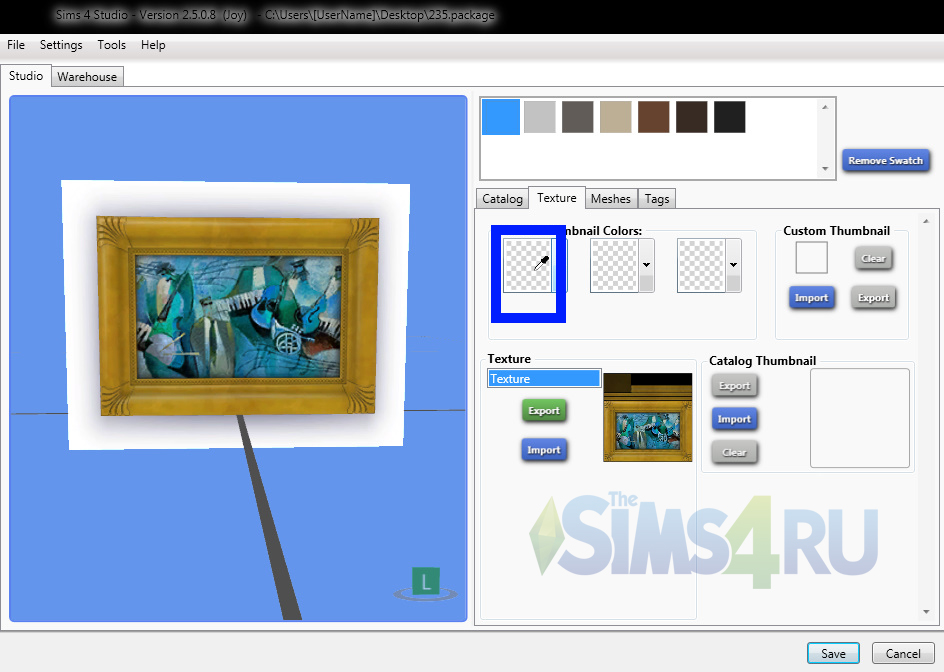Click the green texture Export button

tap(544, 411)
